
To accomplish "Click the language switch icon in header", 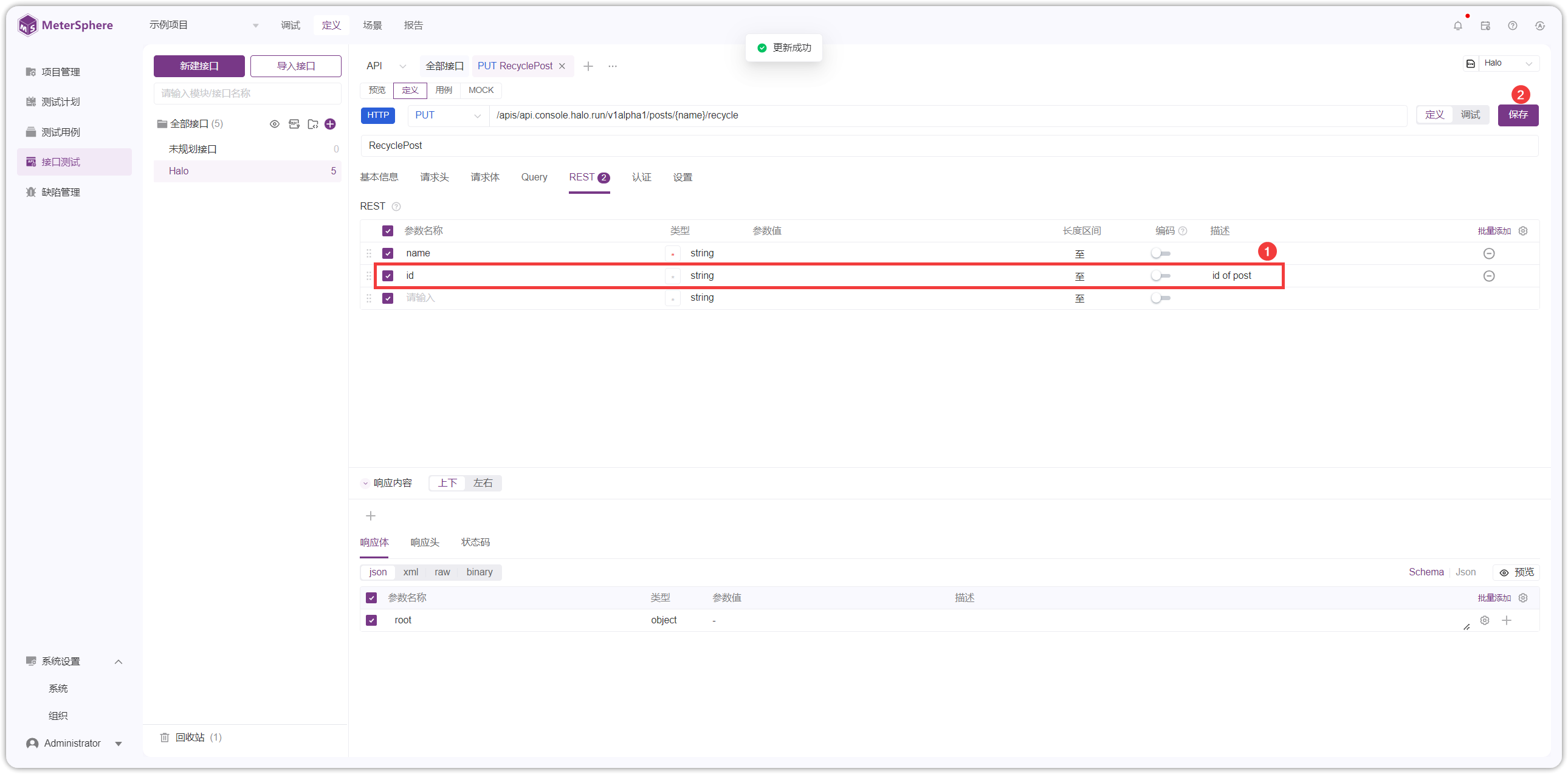I will (1539, 26).
